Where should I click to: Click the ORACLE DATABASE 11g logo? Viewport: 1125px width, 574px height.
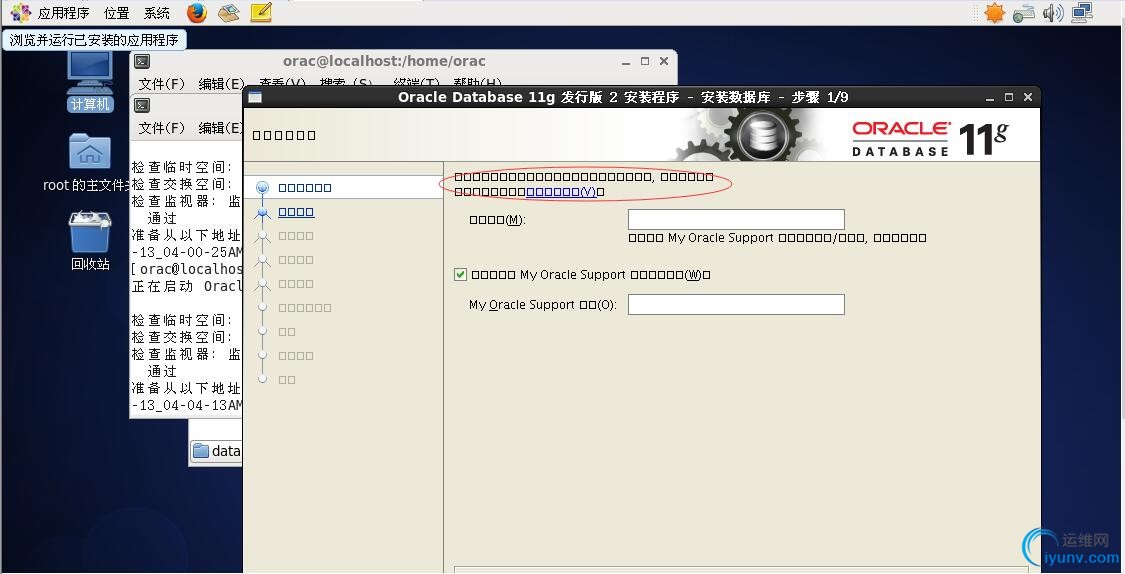point(930,138)
